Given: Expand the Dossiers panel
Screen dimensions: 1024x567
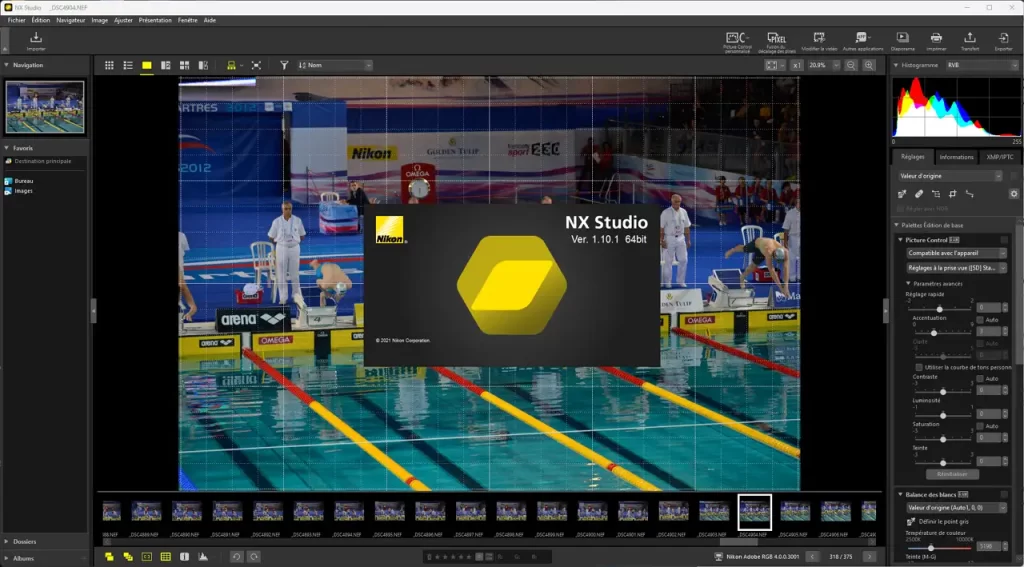Looking at the screenshot, I should point(6,542).
